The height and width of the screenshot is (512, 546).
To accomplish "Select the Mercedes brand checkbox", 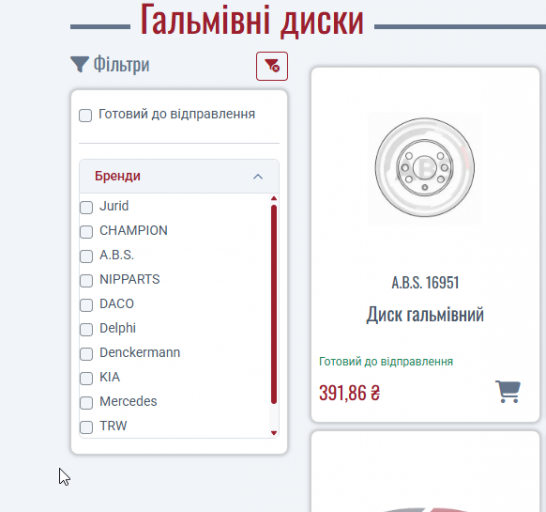I will [x=86, y=402].
